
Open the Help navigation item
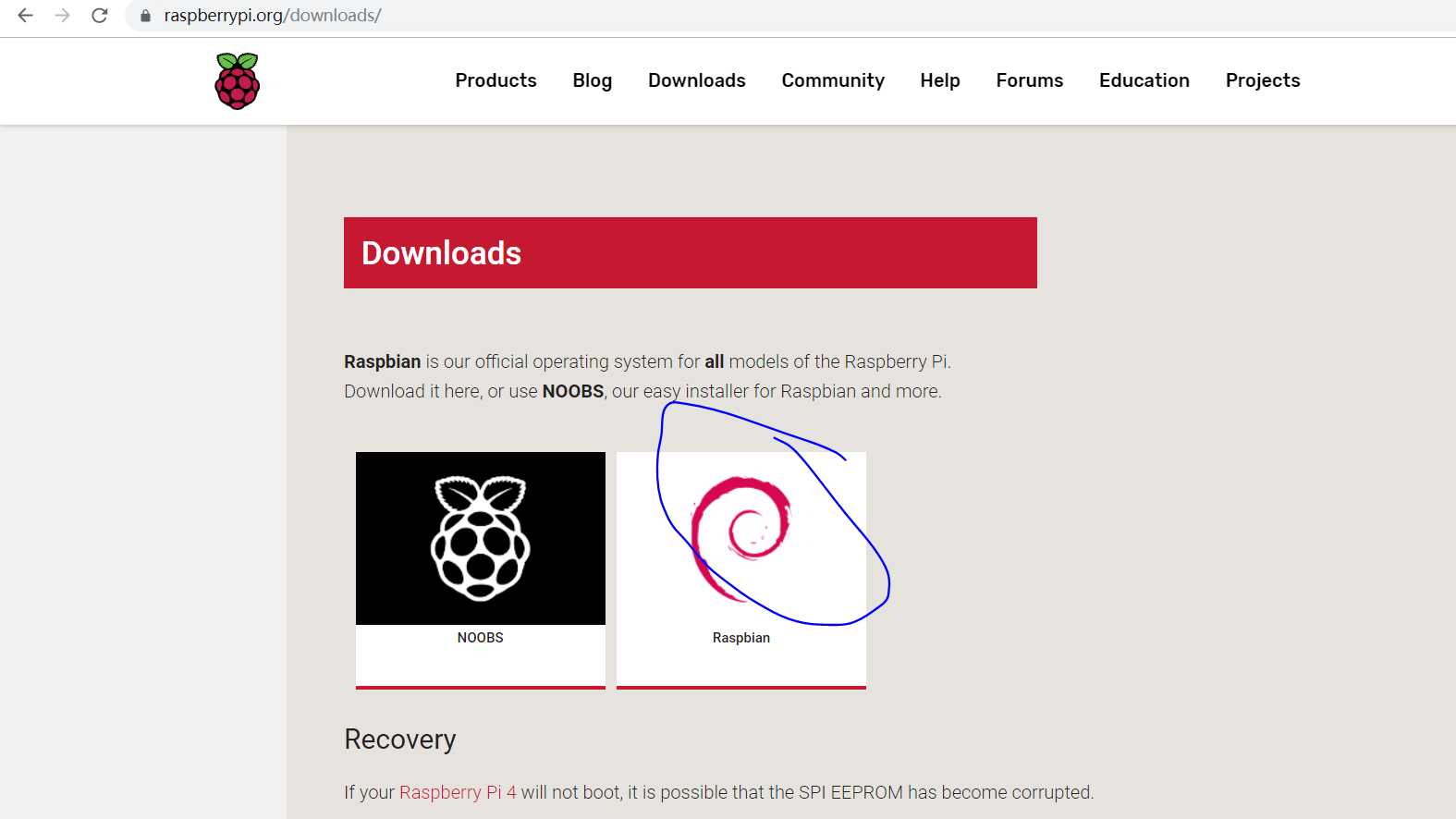click(940, 80)
